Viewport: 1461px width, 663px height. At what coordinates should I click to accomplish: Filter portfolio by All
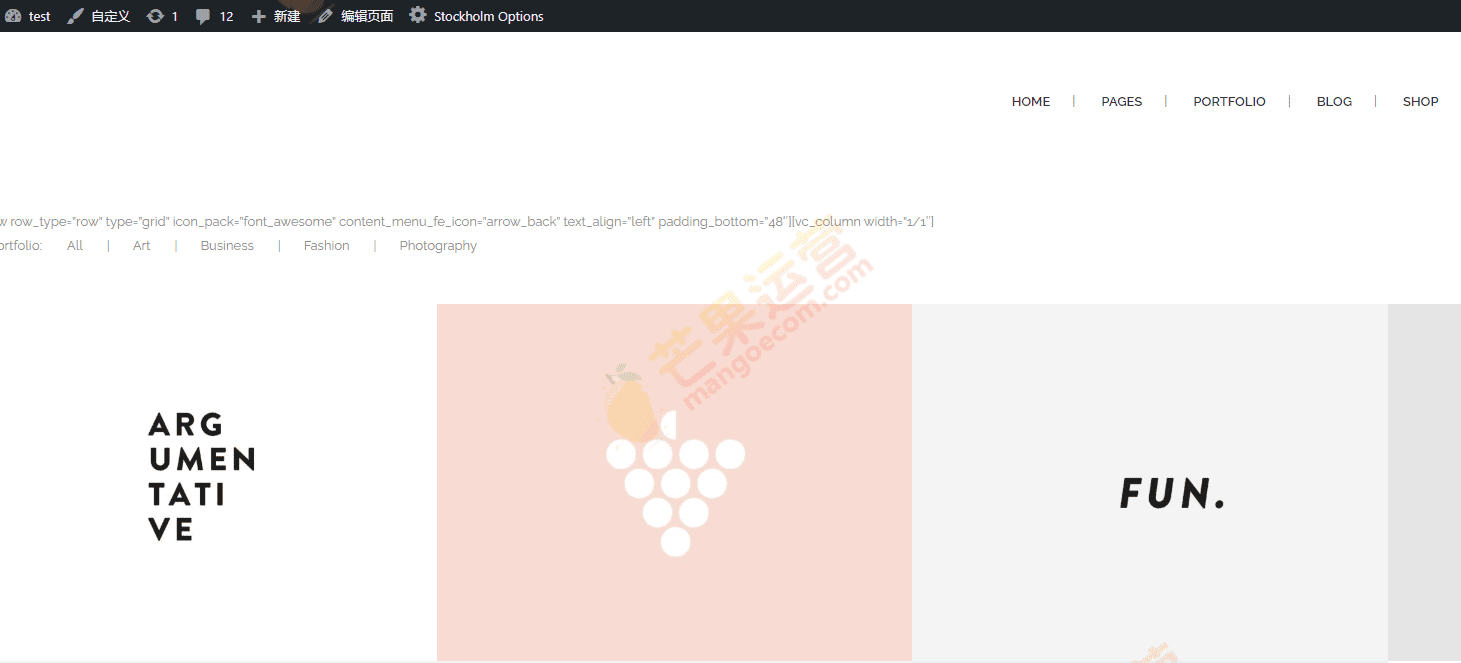coord(75,246)
